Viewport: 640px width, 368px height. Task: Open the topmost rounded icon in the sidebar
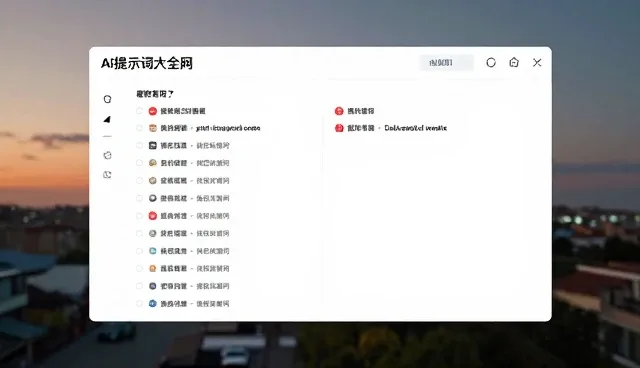107,99
